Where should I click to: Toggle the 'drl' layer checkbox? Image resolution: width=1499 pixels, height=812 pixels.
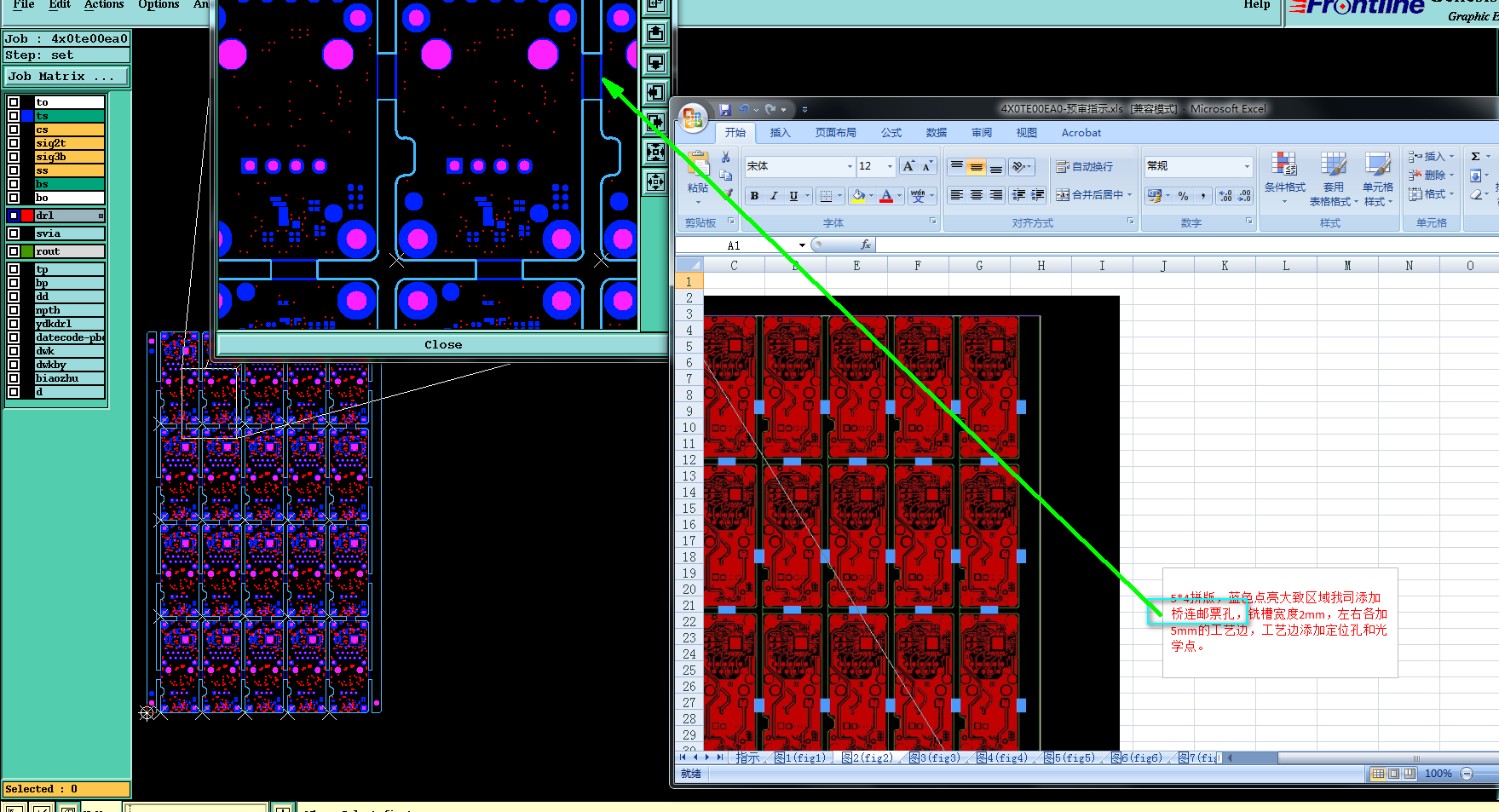tap(14, 216)
